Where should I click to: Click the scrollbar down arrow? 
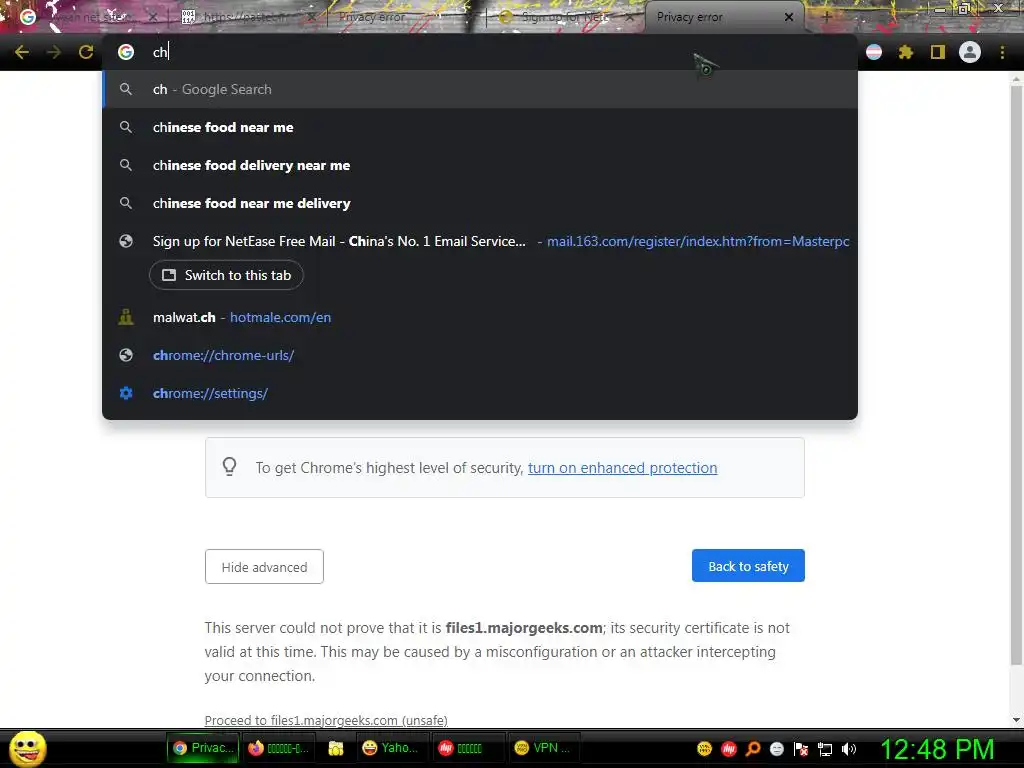tap(1016, 720)
